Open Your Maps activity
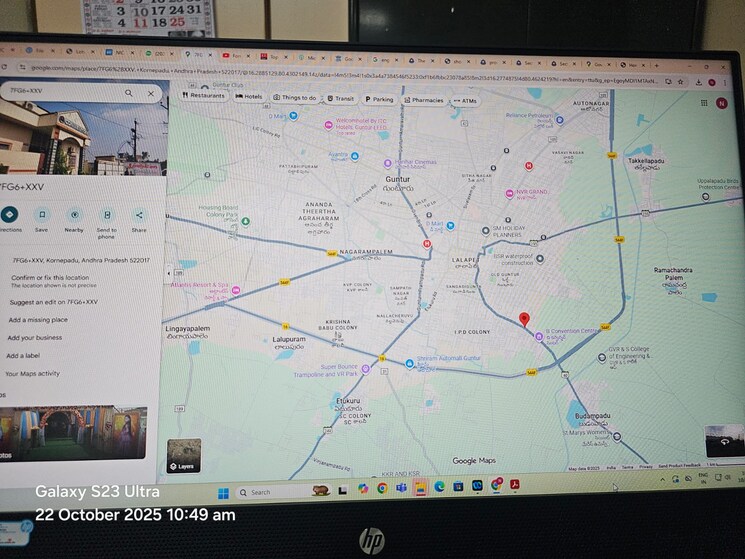The height and width of the screenshot is (559, 745). coord(32,373)
